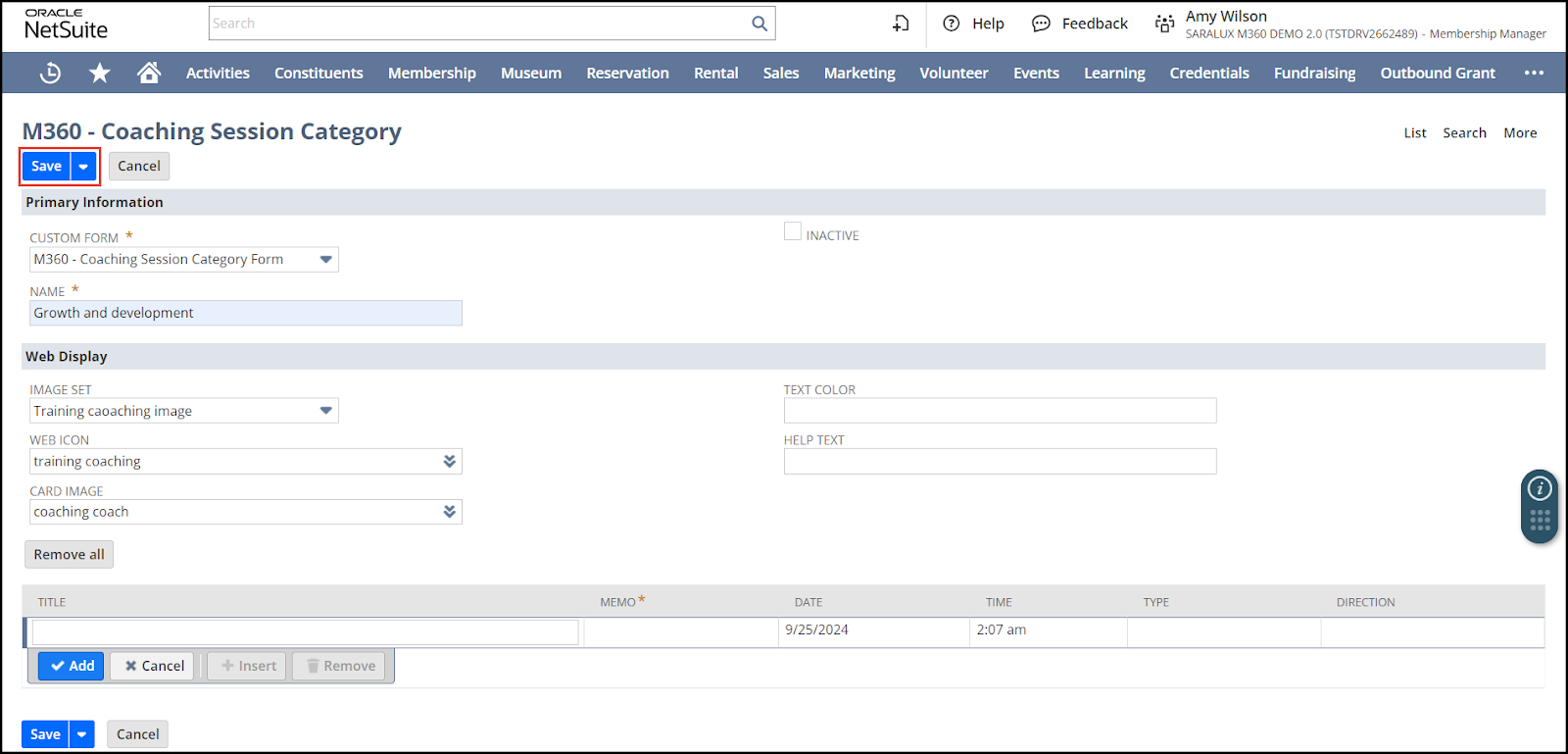Open the Shortcuts star icon
This screenshot has height=754, width=1568.
tap(99, 73)
